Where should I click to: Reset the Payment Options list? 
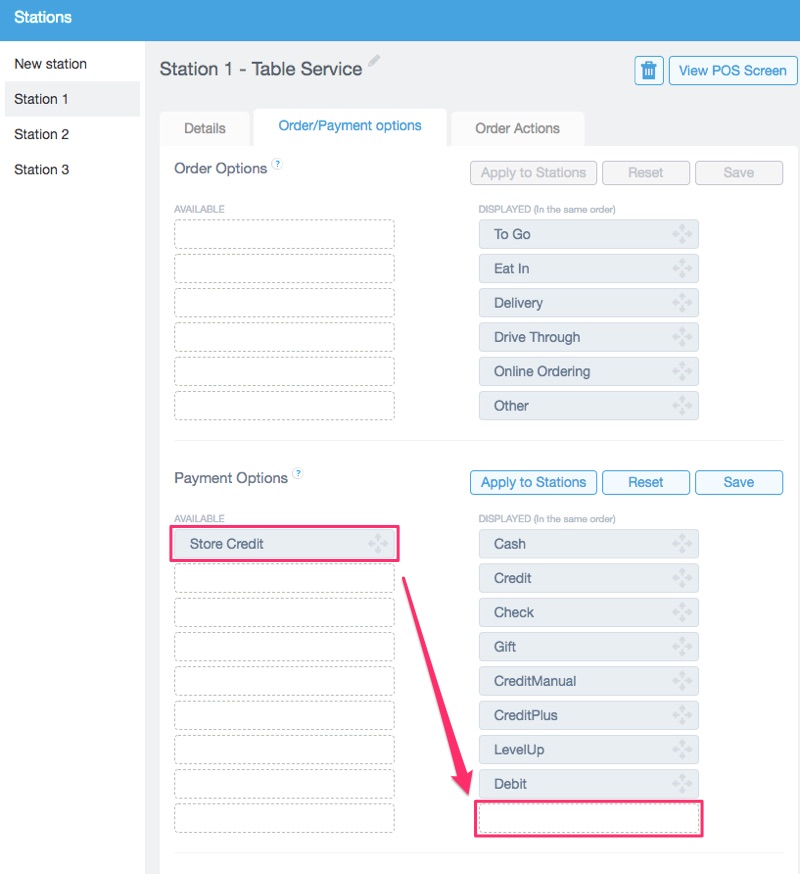tap(646, 482)
